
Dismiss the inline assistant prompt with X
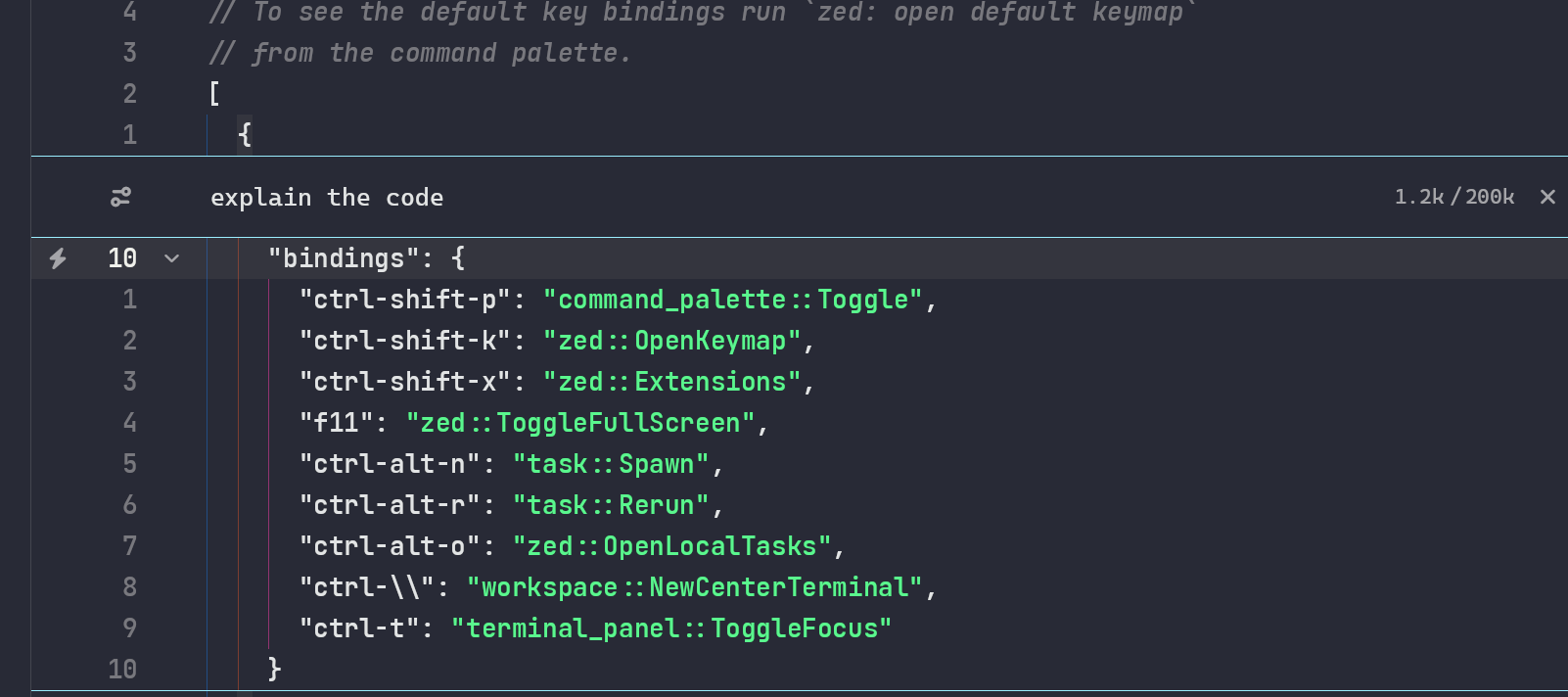coord(1547,197)
